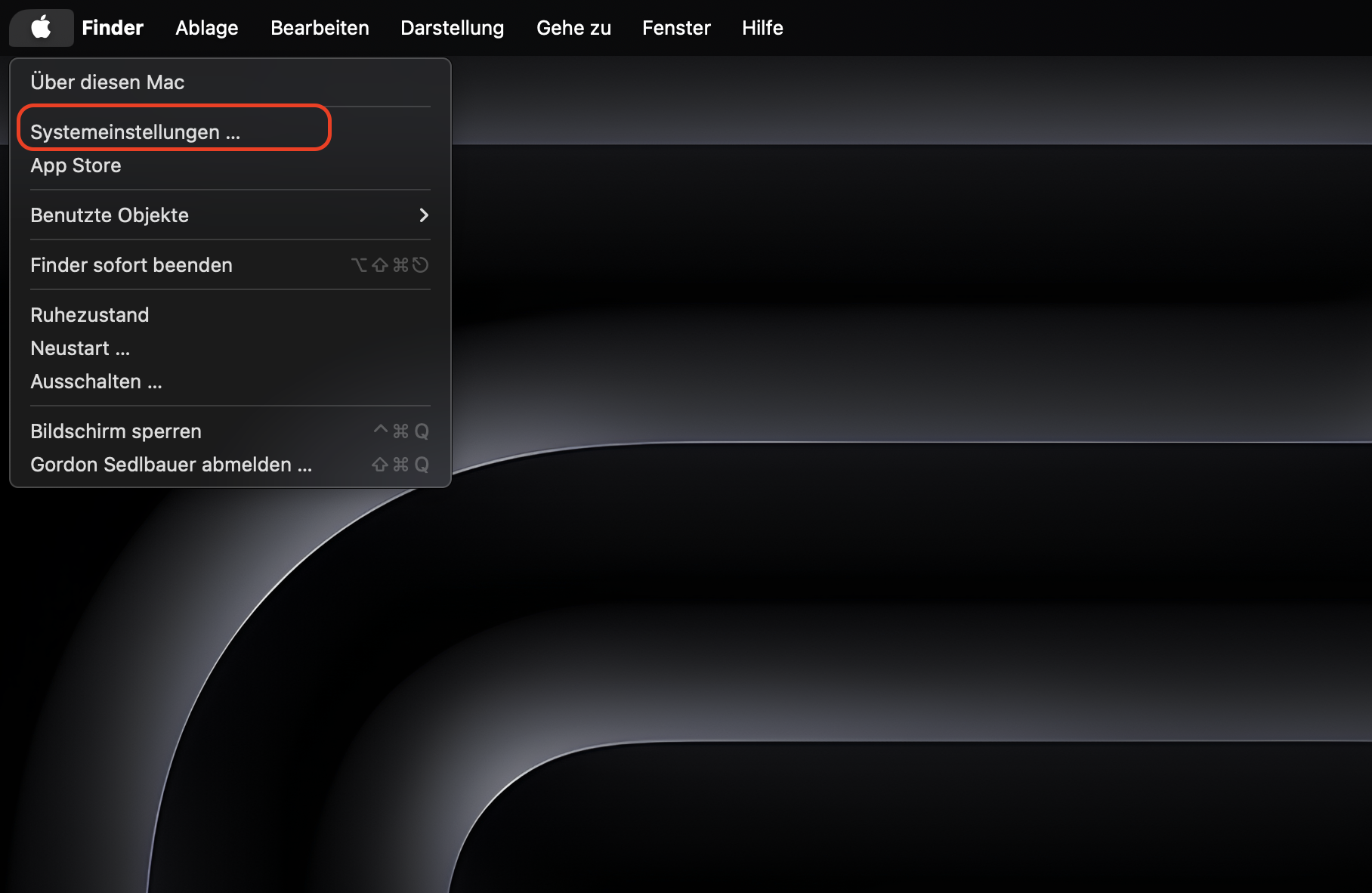Select Über diesen Mac
This screenshot has height=893, width=1372.
(x=107, y=82)
